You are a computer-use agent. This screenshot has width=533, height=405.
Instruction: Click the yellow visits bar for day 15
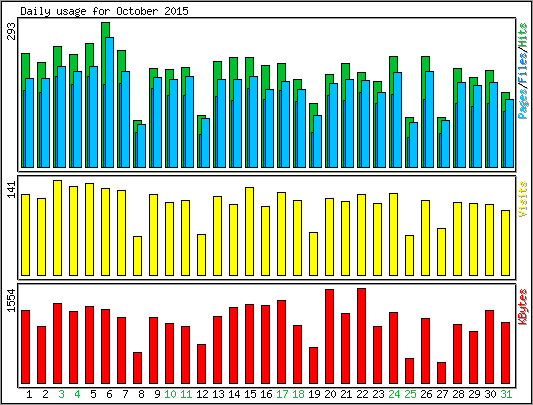(x=250, y=231)
